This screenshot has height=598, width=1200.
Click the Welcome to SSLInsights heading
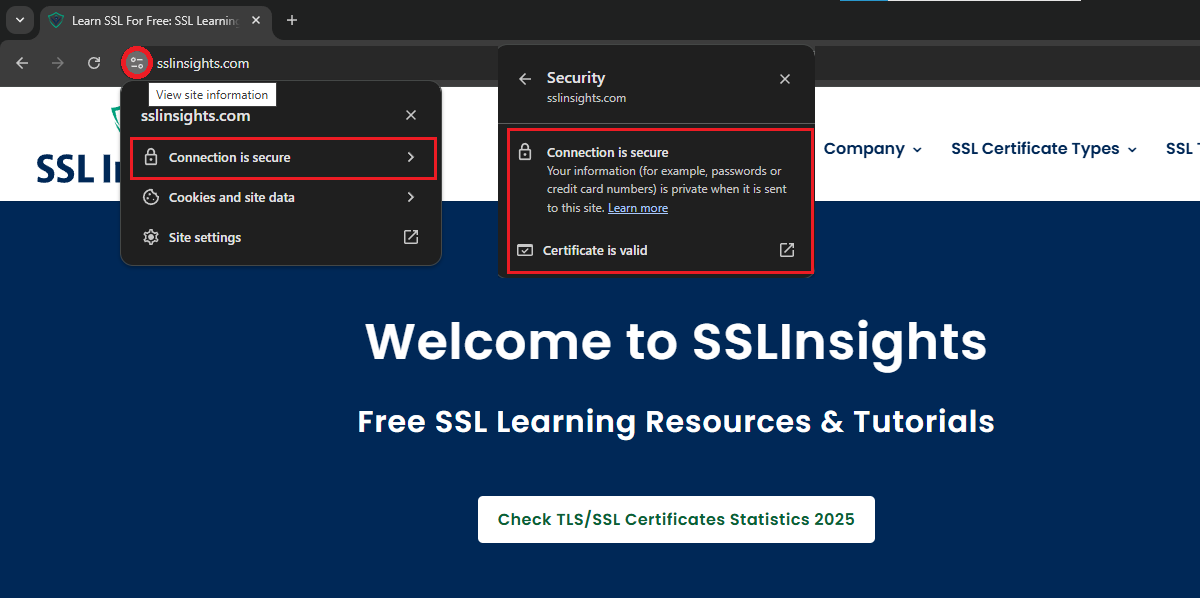click(676, 342)
